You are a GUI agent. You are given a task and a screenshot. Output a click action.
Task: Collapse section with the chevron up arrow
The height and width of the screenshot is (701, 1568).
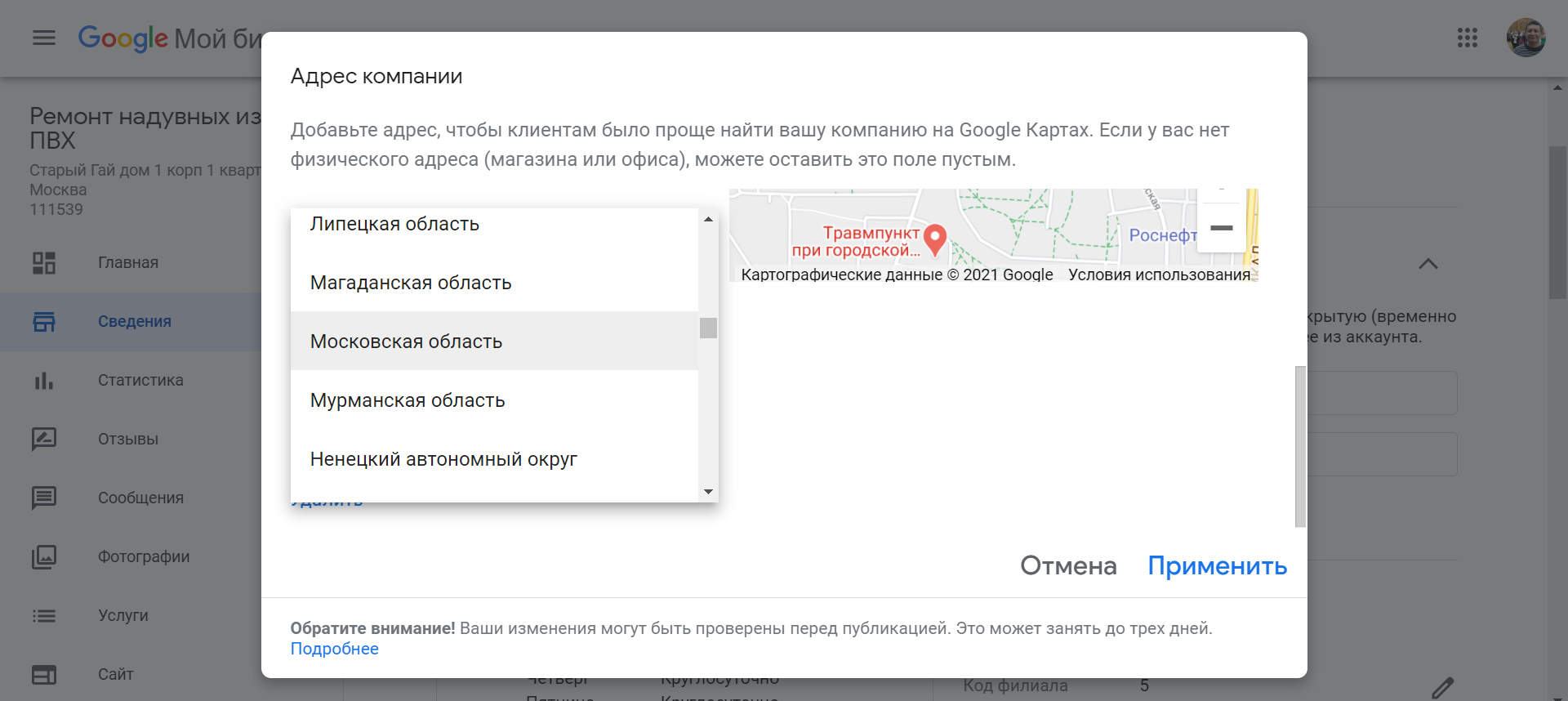click(1428, 264)
